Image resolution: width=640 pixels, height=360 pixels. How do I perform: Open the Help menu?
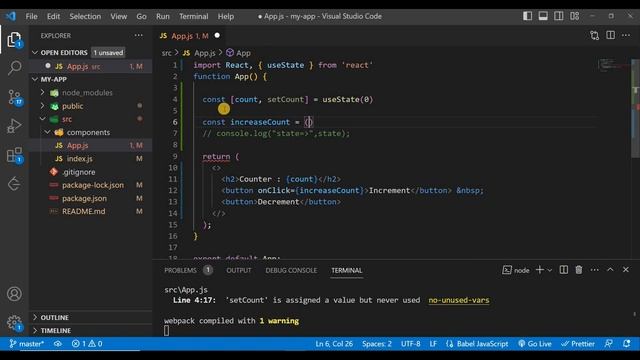pos(226,16)
